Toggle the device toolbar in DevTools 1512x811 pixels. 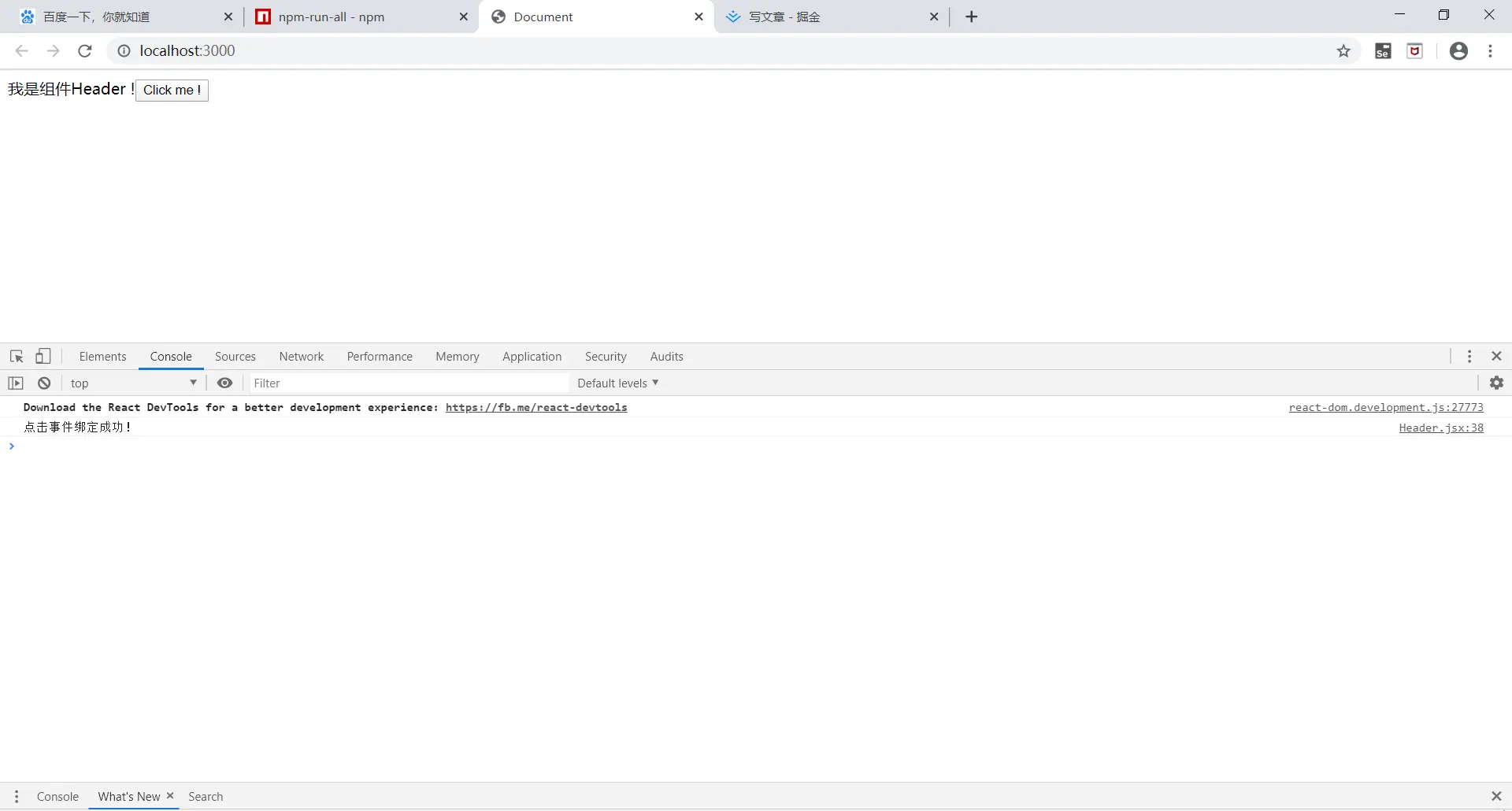[x=43, y=357]
